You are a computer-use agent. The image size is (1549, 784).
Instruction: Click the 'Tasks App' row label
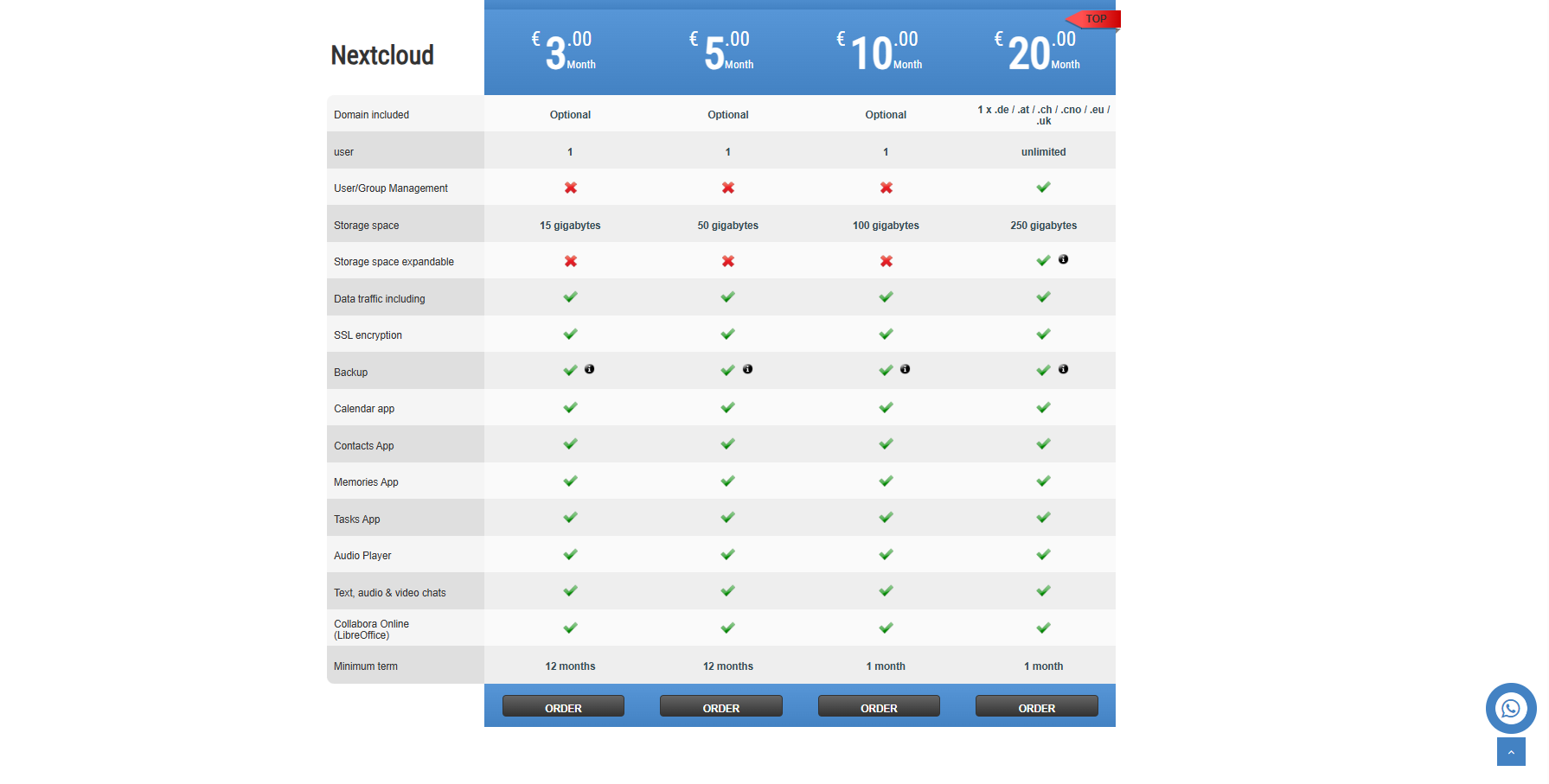click(x=356, y=519)
